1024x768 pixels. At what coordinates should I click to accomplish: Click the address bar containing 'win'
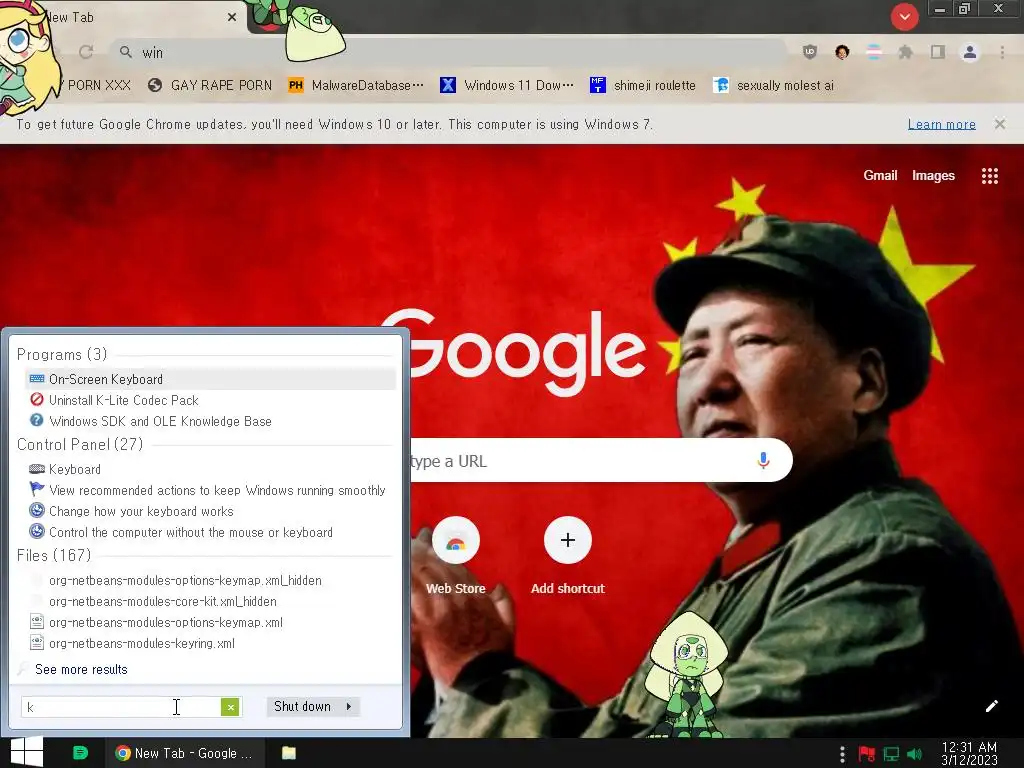[x=451, y=52]
